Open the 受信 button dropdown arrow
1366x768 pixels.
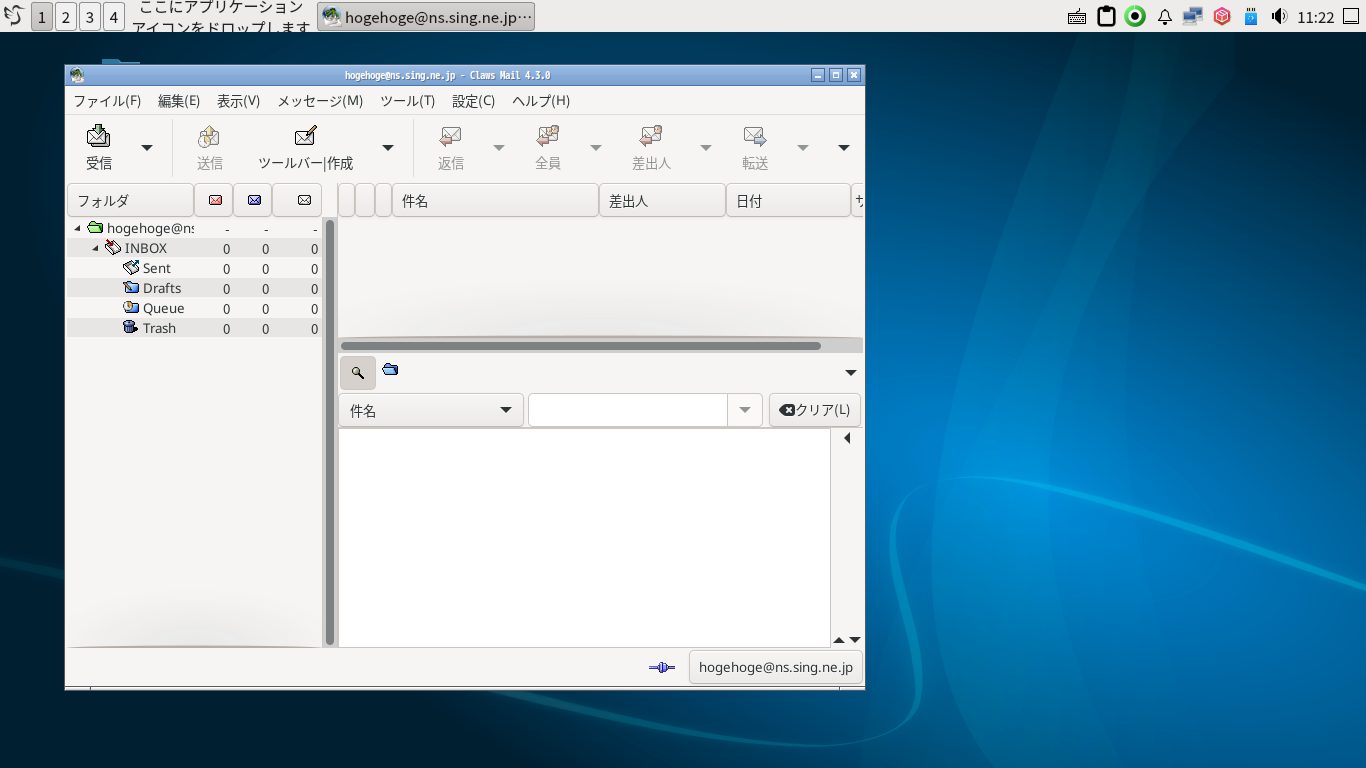(146, 147)
